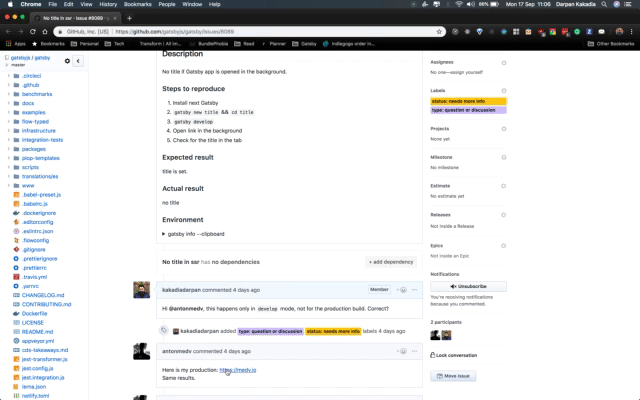Viewport: 640px width, 400px height.
Task: Open the Window menu
Action: pos(192,4)
